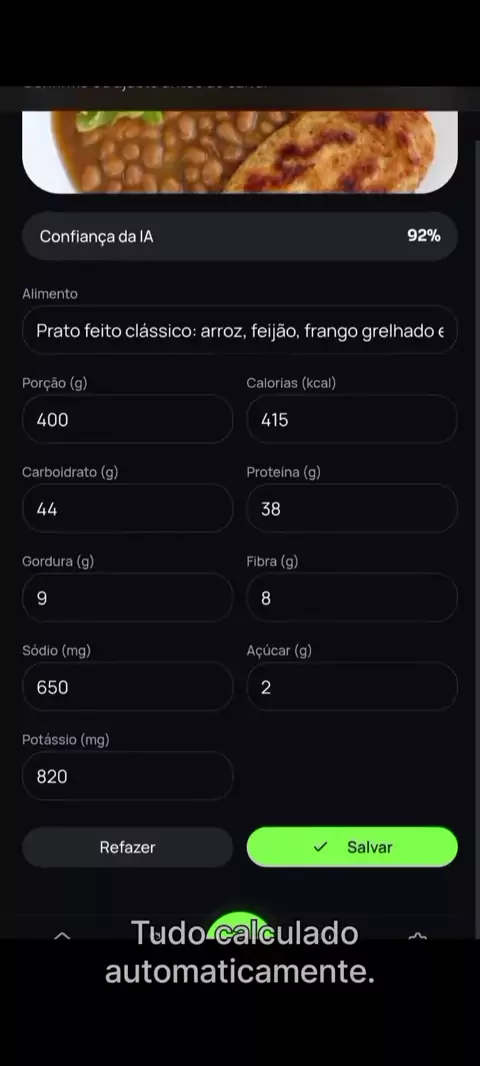The width and height of the screenshot is (480, 1066).
Task: Edit the Fibra (g) field showing 8
Action: (352, 598)
